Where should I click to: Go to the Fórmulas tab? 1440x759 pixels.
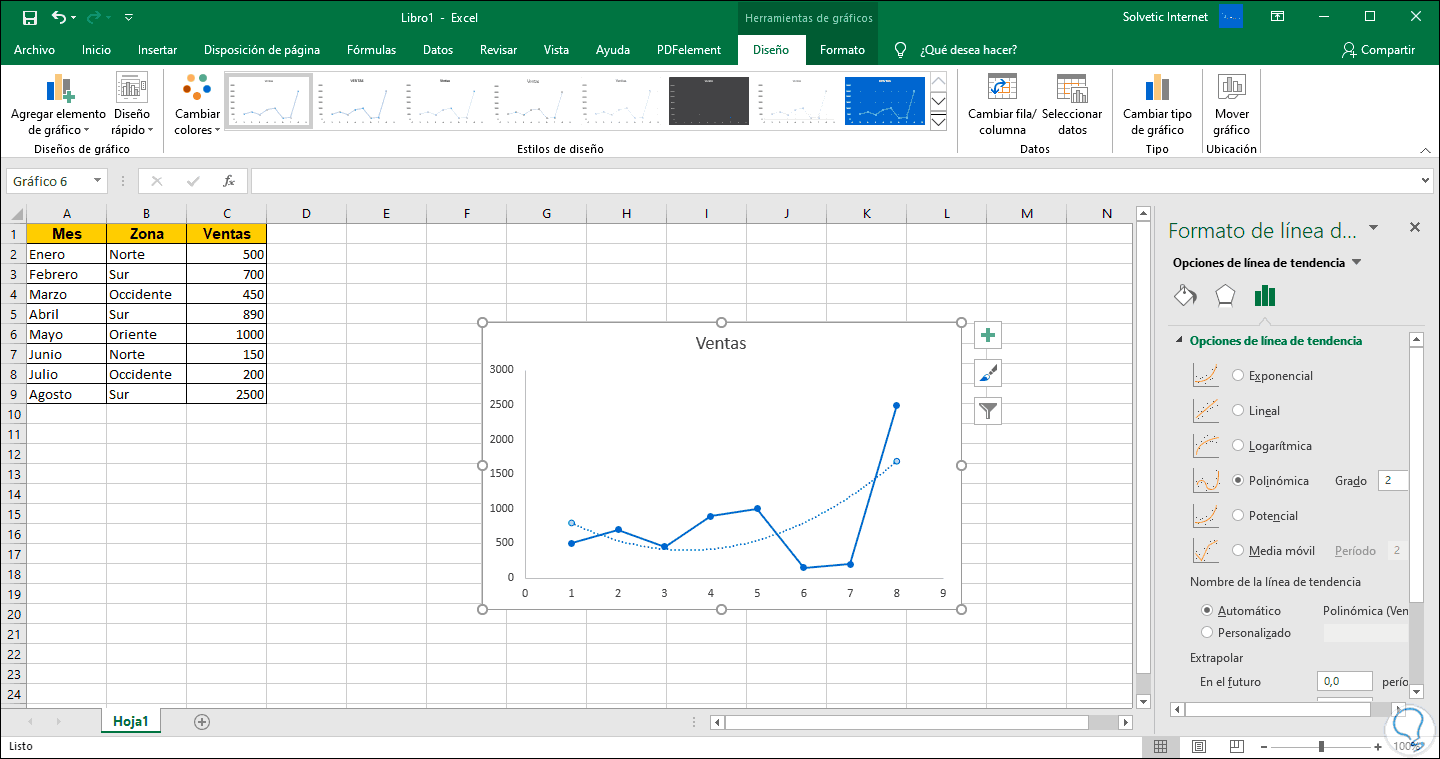[371, 50]
